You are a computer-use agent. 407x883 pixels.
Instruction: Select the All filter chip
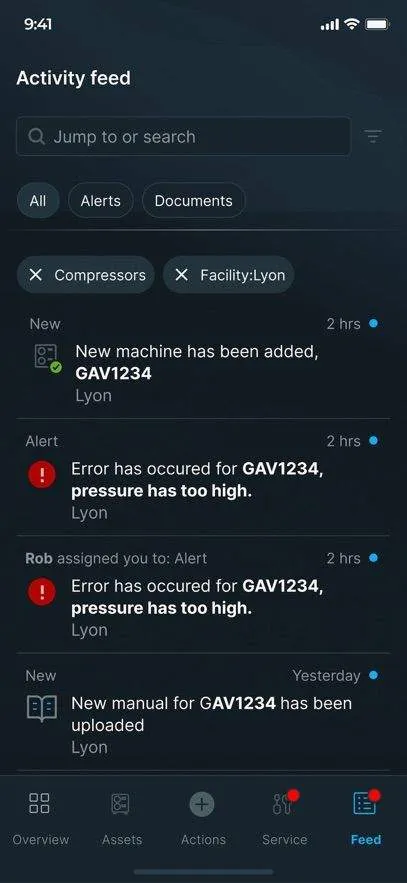(x=38, y=200)
